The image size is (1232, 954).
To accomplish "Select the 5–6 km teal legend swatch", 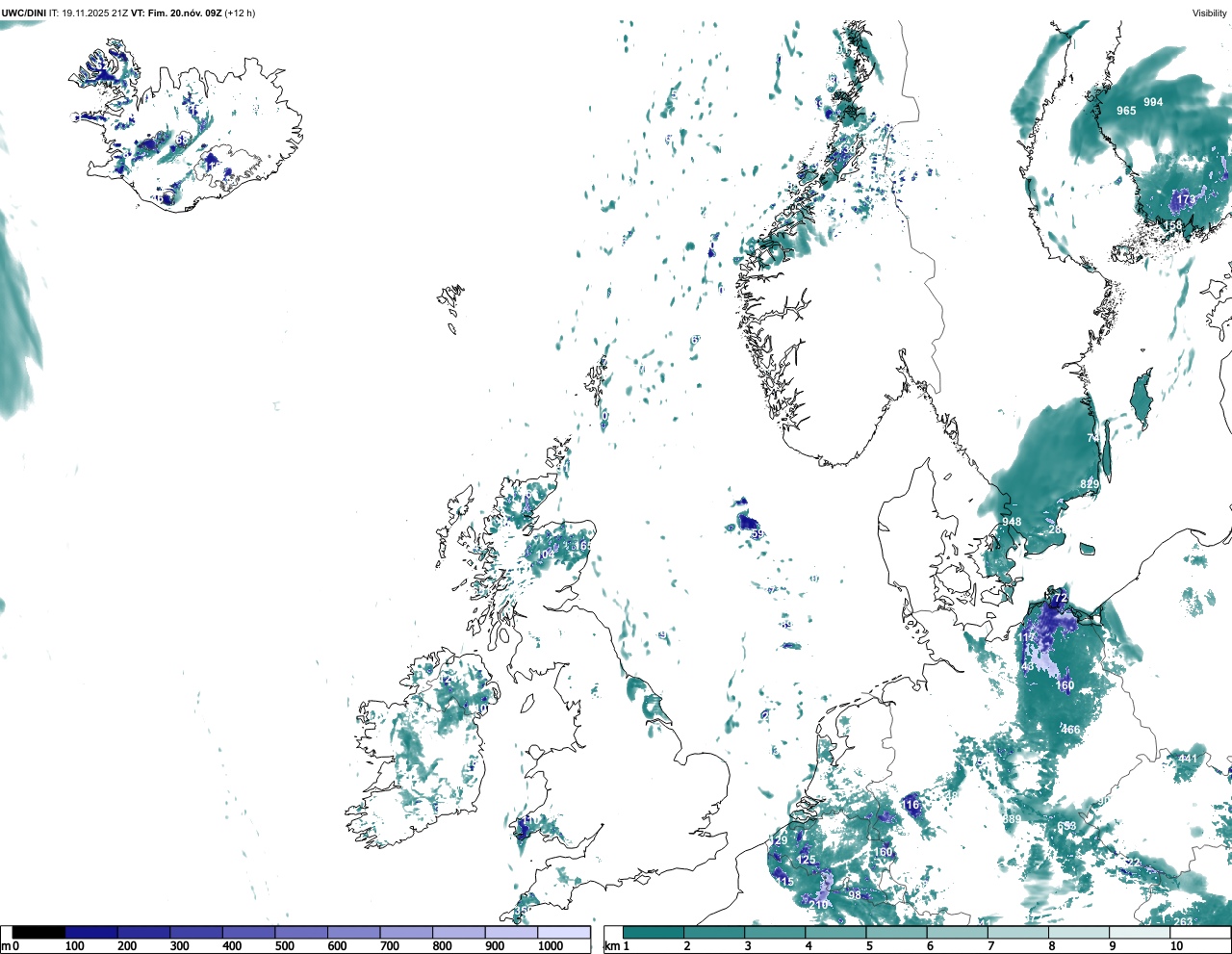I will (x=896, y=933).
